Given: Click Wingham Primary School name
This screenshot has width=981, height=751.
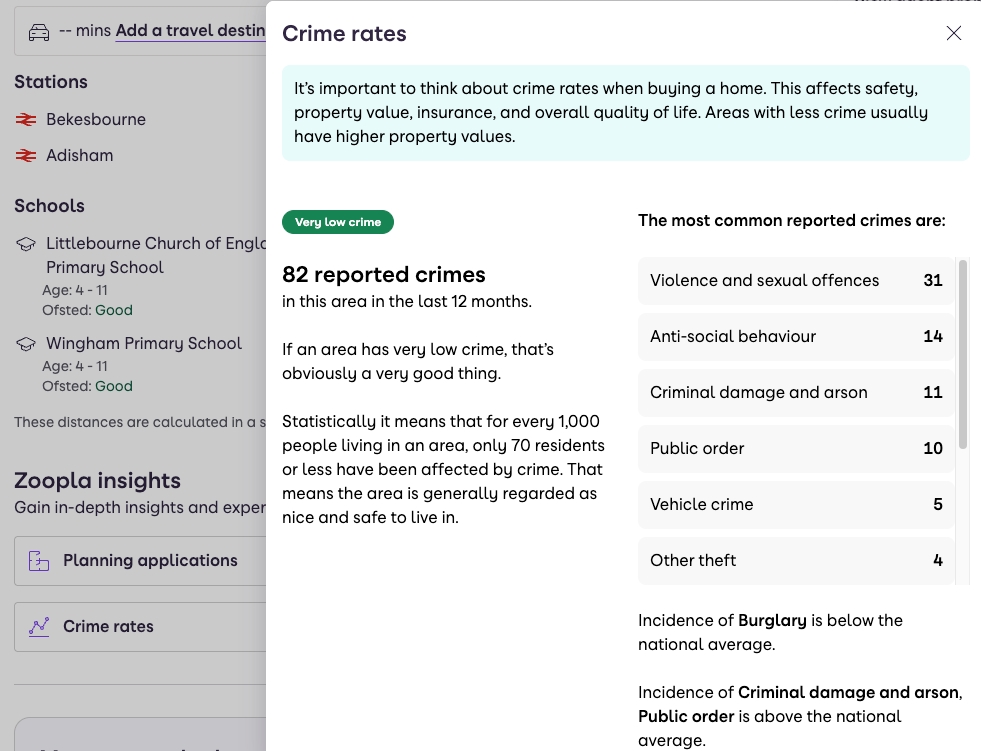Looking at the screenshot, I should click(144, 344).
